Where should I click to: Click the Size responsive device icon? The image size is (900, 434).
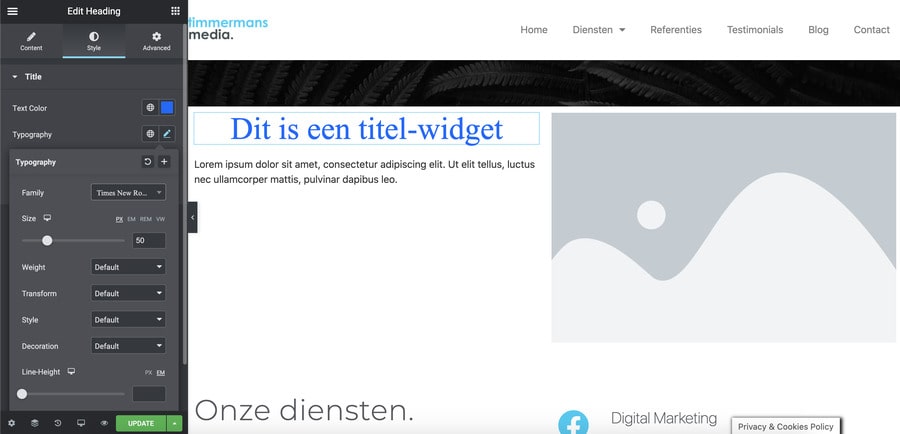48,218
